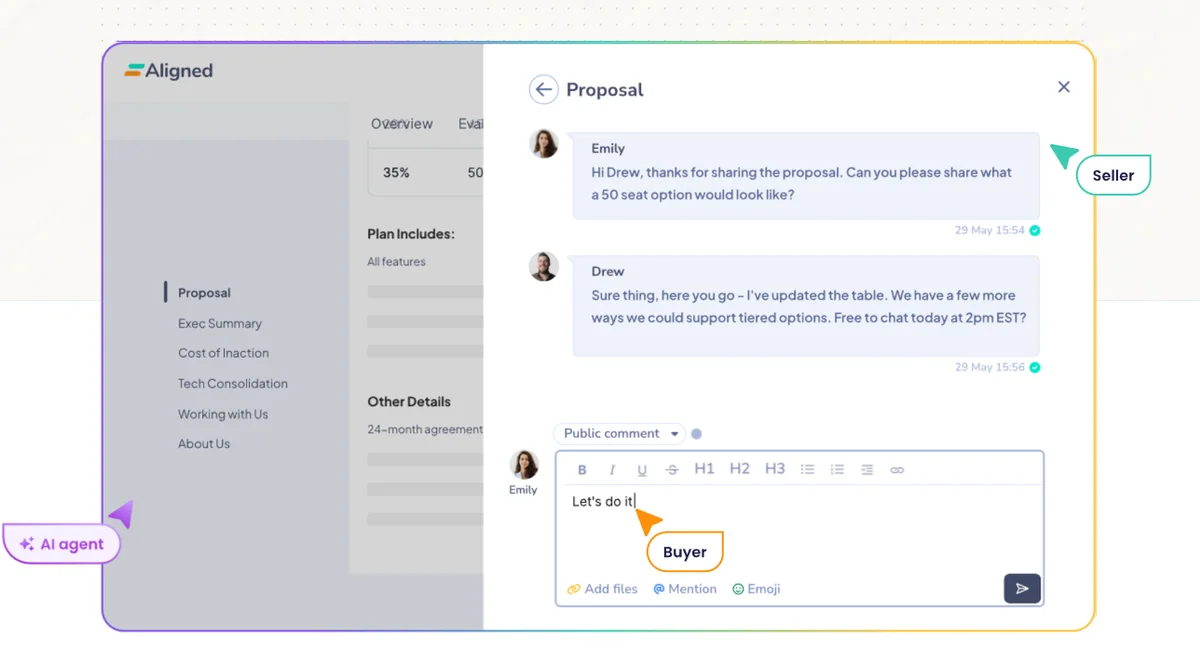1200x665 pixels.
Task: Click the Other Details heading
Action: pos(409,401)
